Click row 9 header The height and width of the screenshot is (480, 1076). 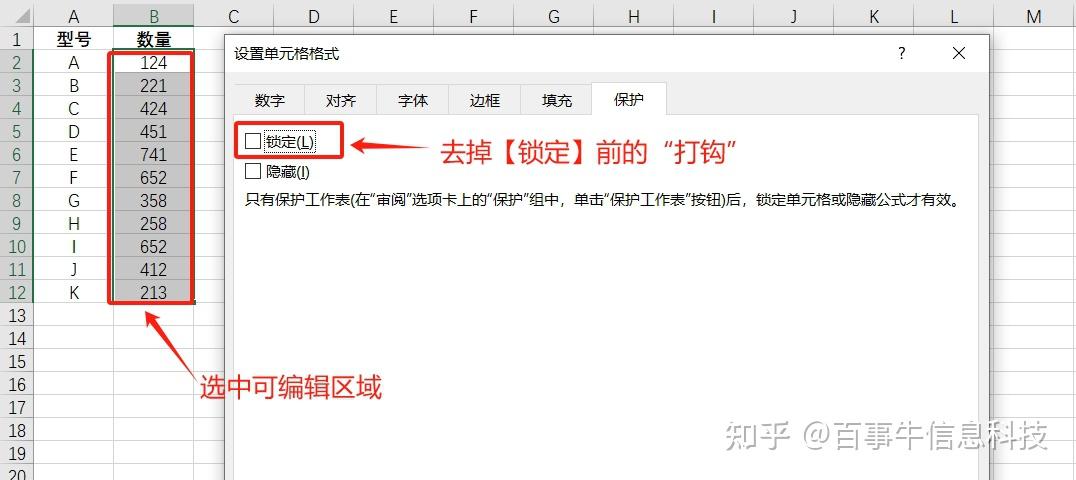[x=16, y=224]
